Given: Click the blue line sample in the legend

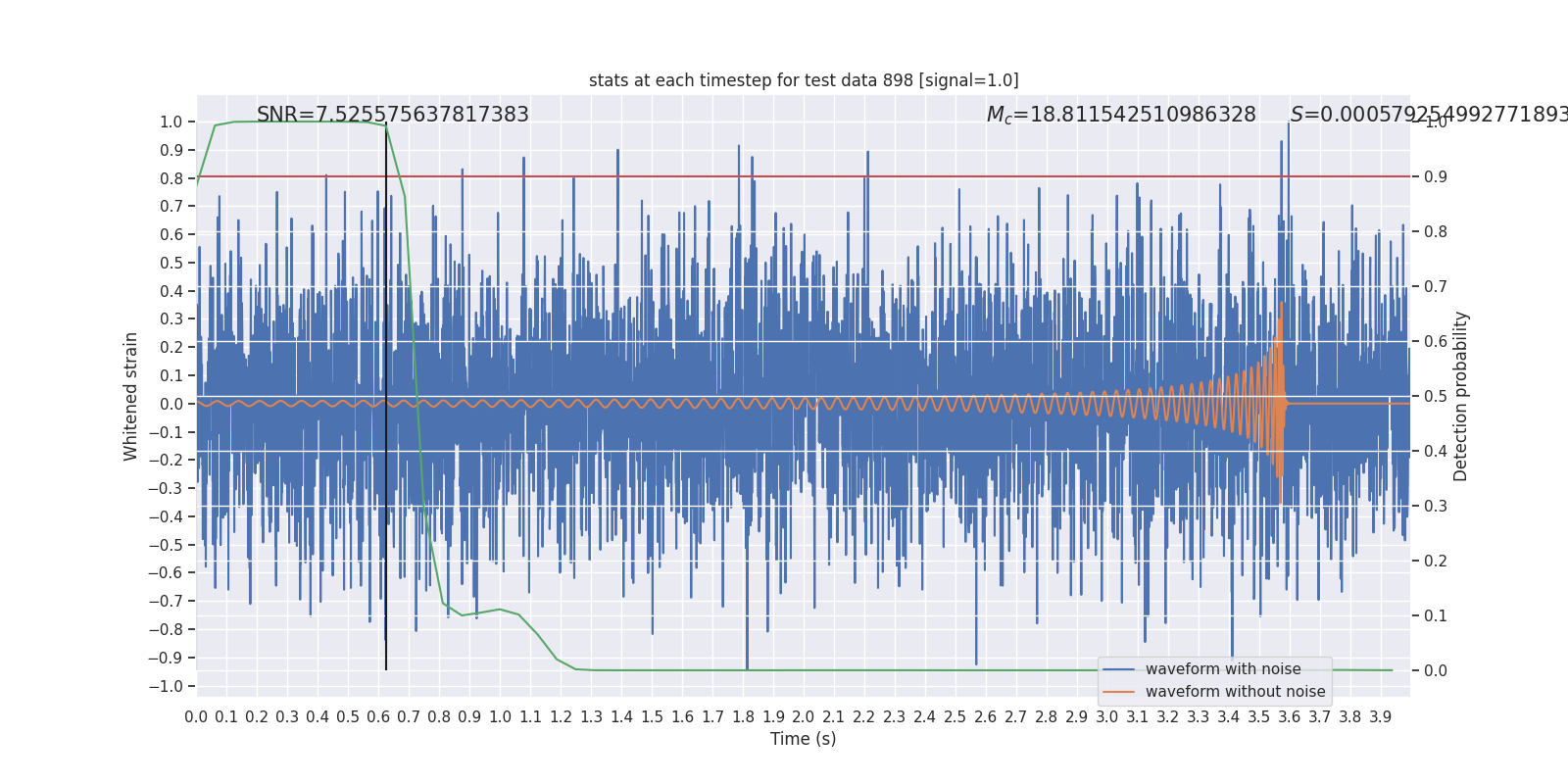Looking at the screenshot, I should point(1118,669).
